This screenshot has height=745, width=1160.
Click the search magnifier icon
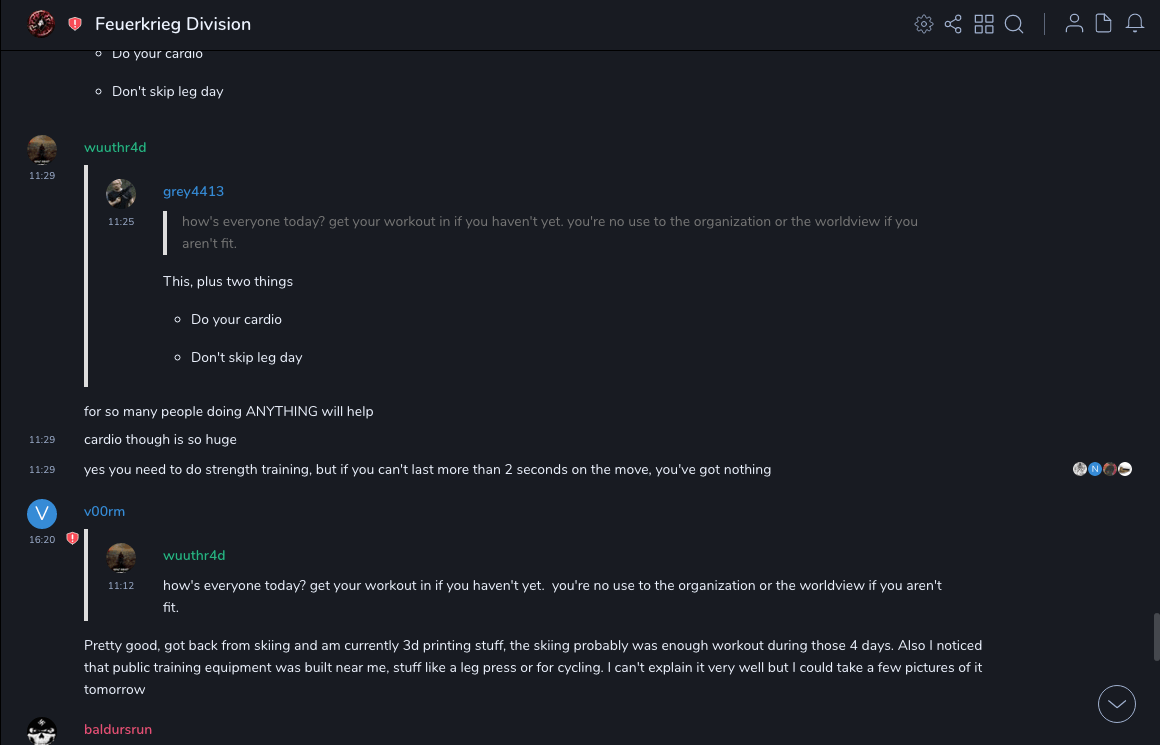pyautogui.click(x=1014, y=24)
